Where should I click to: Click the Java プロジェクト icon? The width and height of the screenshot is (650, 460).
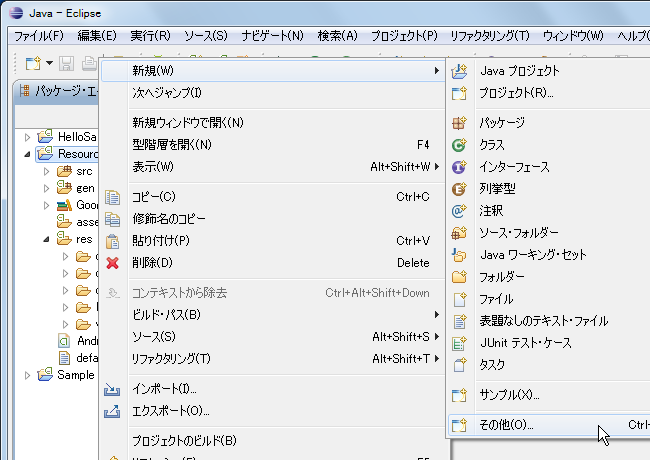tap(459, 71)
